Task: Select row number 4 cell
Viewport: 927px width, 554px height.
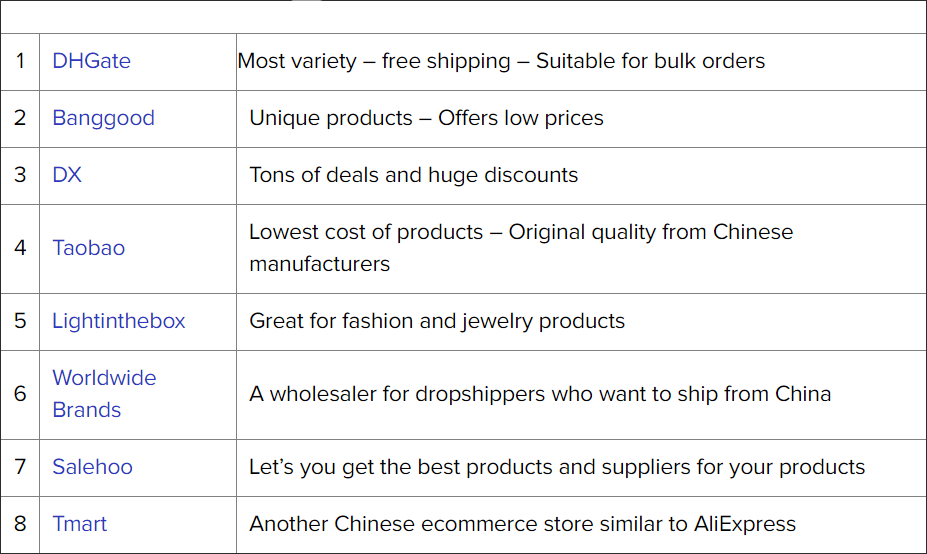Action: point(20,249)
